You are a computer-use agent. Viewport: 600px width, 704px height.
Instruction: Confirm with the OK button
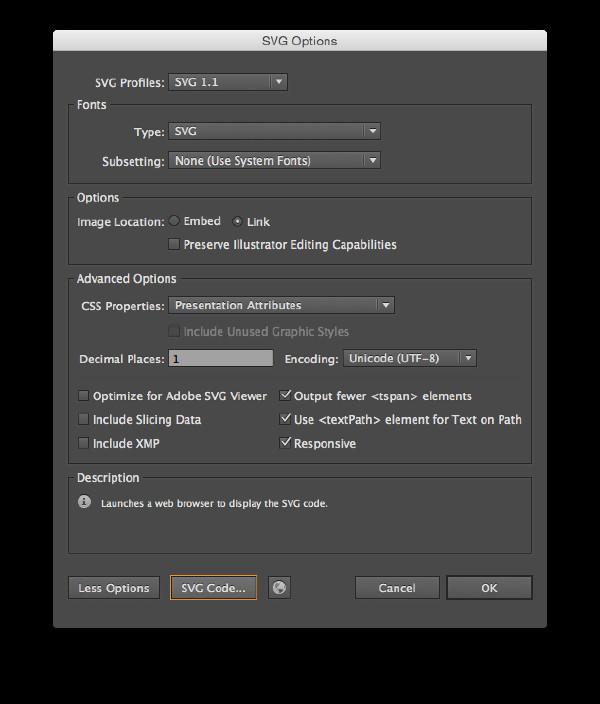490,588
